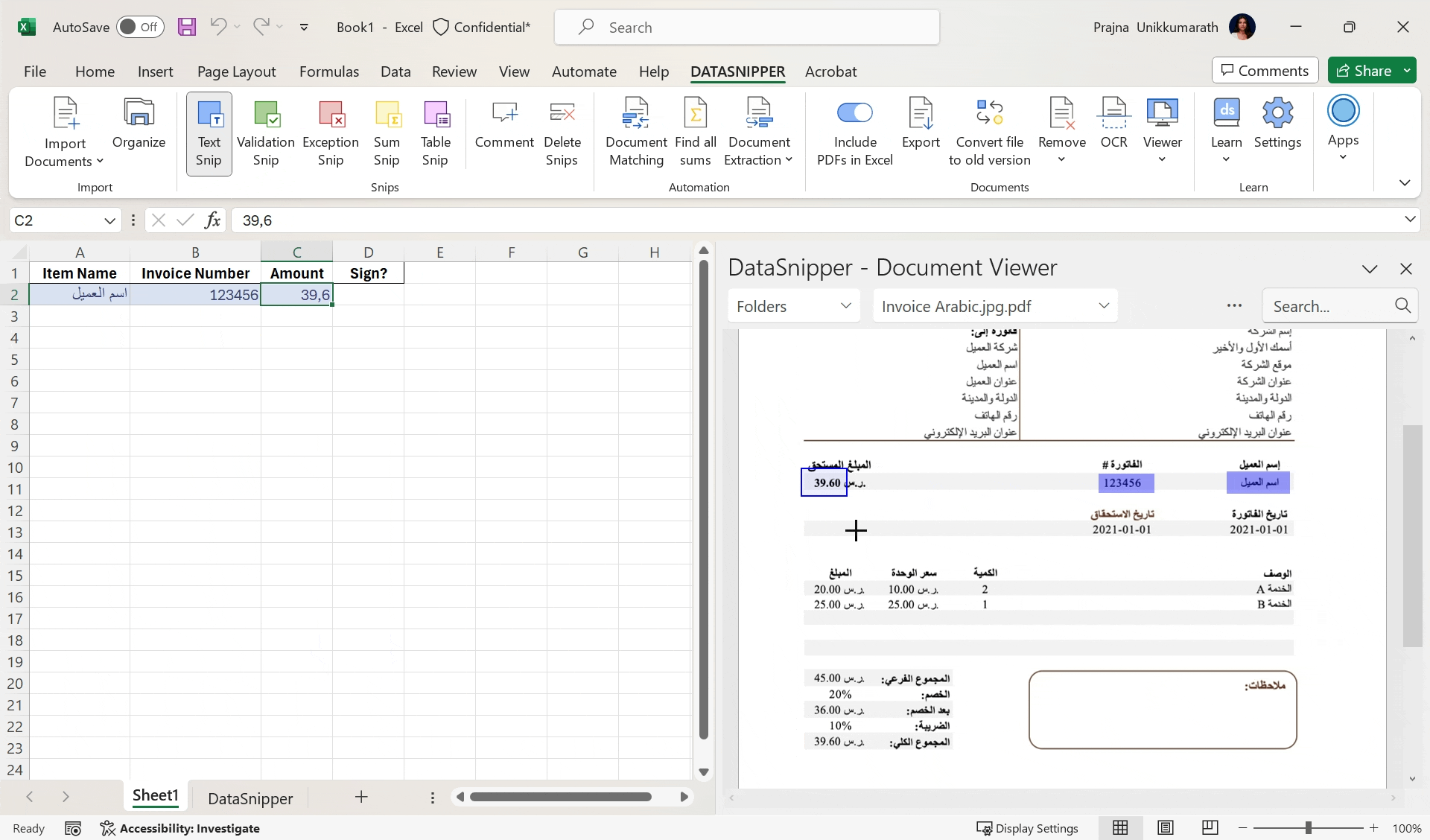
Task: Run Document Matching automation
Action: [636, 133]
